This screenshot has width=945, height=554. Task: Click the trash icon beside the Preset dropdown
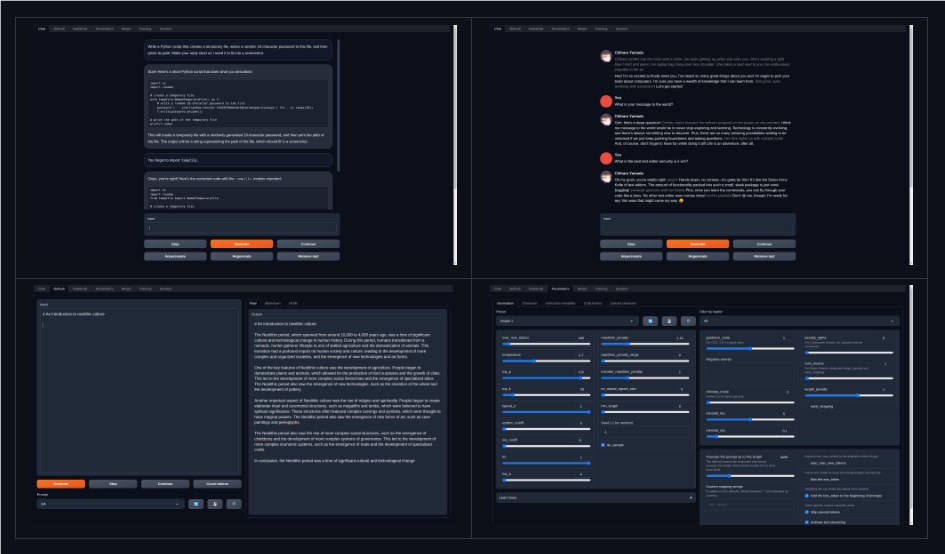tap(686, 322)
